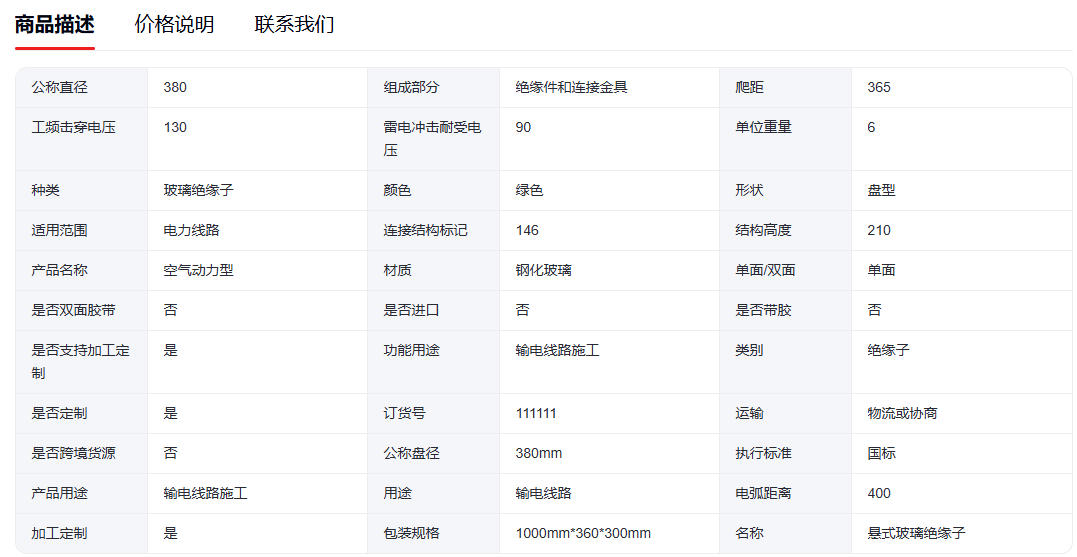
Task: Click the 电力线路 value text
Action: 191,230
